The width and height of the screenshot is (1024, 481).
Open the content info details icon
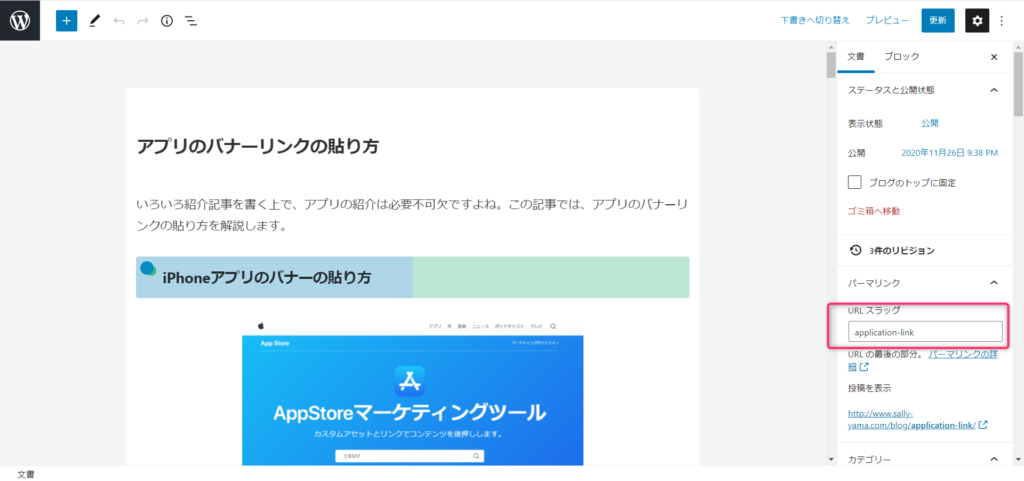[x=167, y=21]
